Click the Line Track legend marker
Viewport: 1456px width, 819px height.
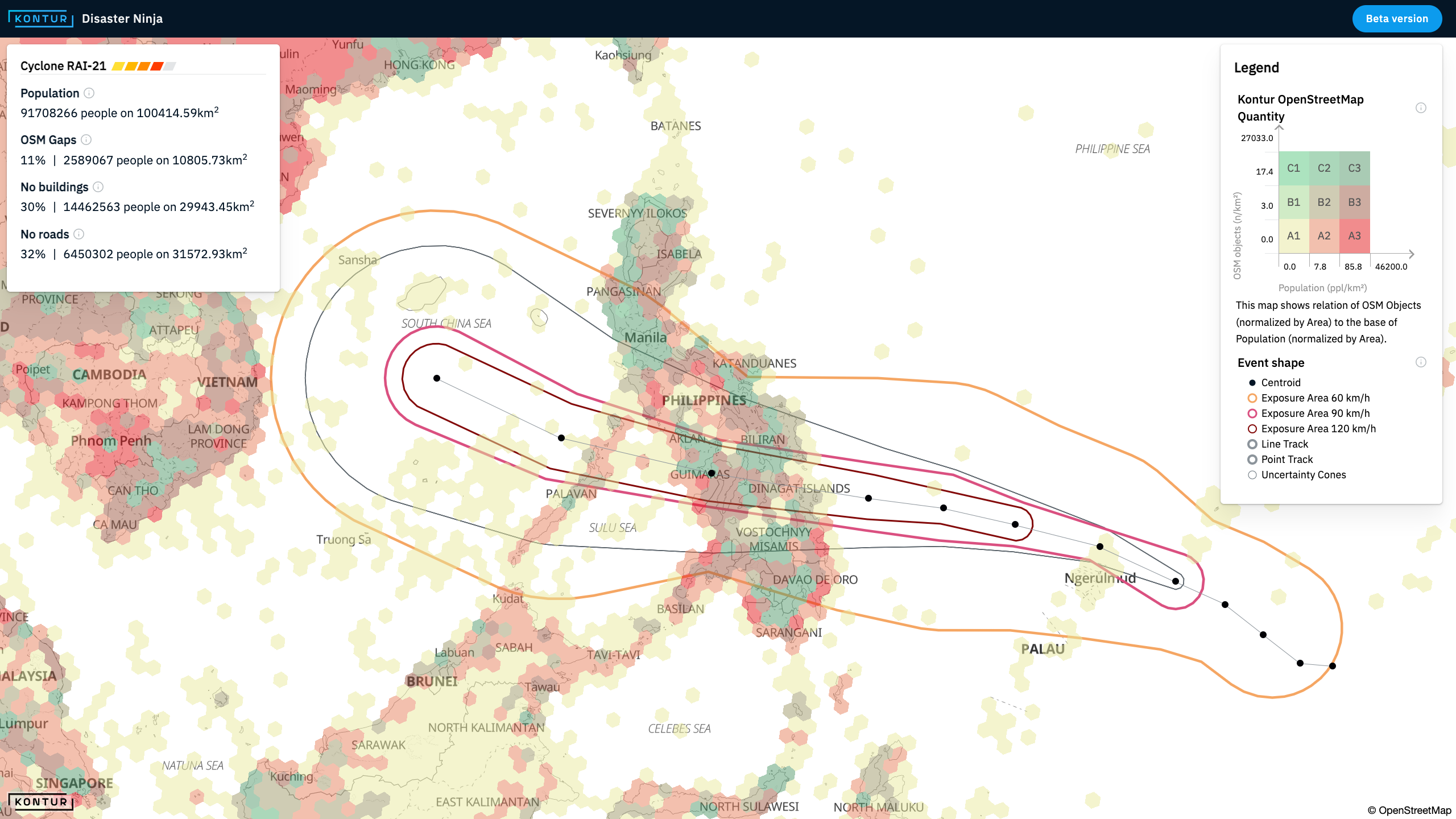(x=1252, y=444)
